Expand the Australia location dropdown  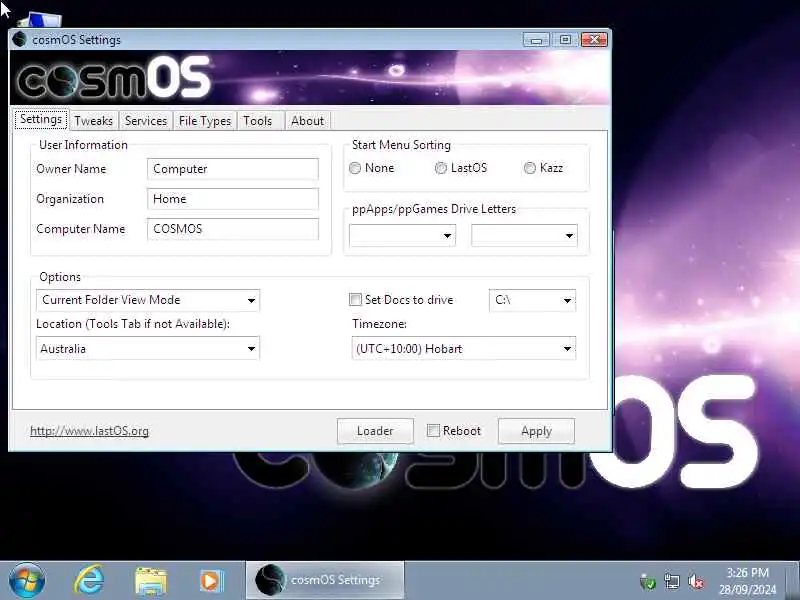(x=148, y=348)
